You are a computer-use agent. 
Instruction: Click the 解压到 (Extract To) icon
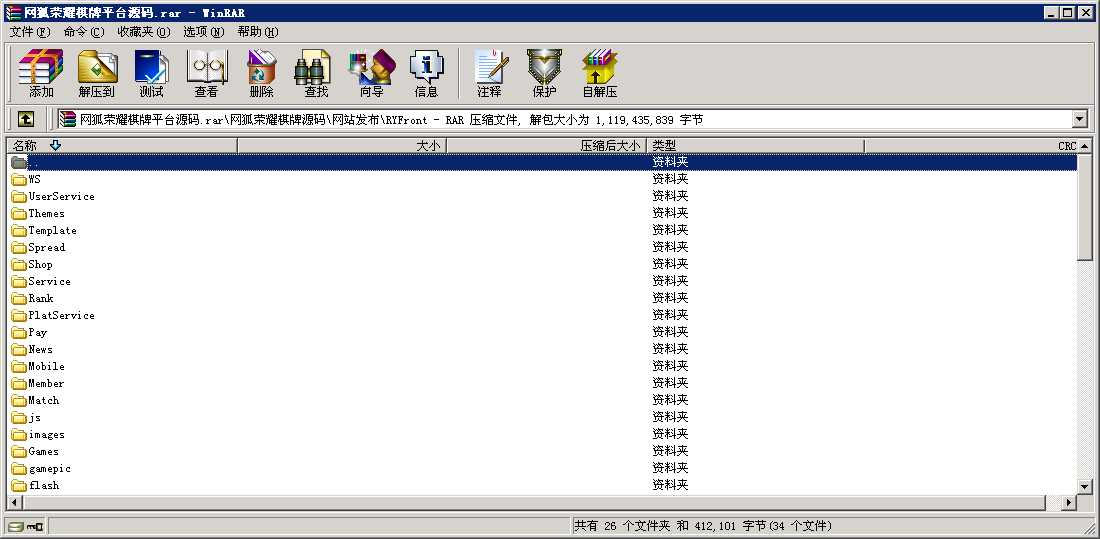pyautogui.click(x=97, y=74)
